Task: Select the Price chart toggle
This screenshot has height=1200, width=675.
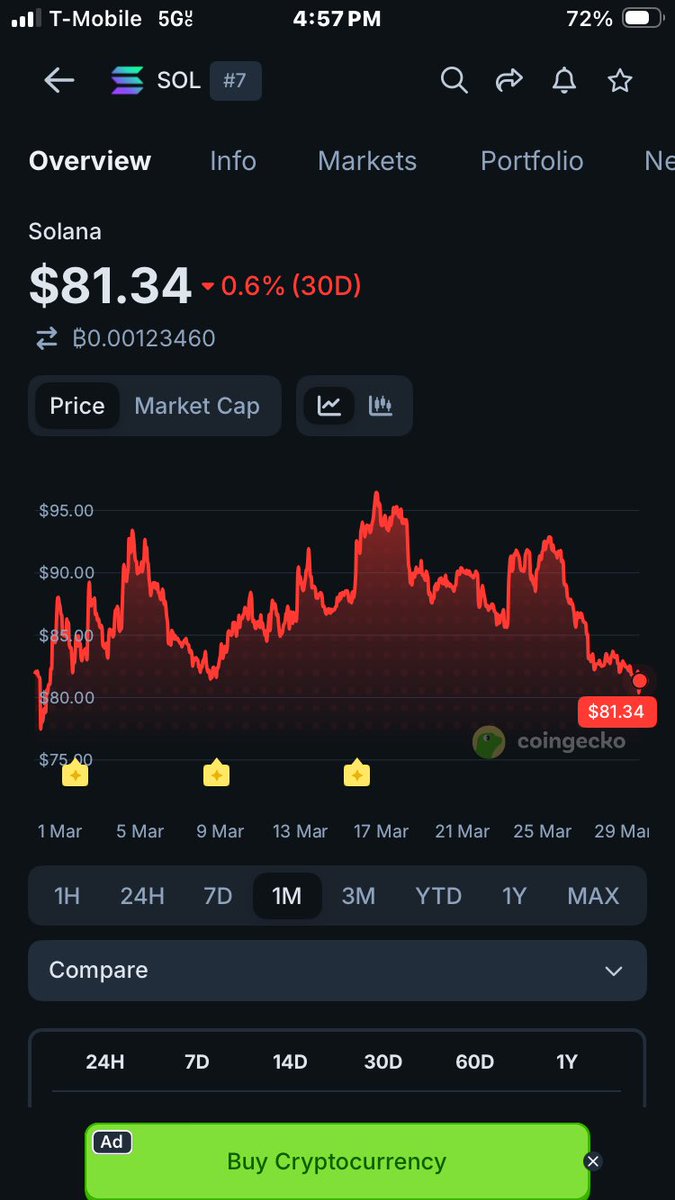Action: [x=77, y=406]
